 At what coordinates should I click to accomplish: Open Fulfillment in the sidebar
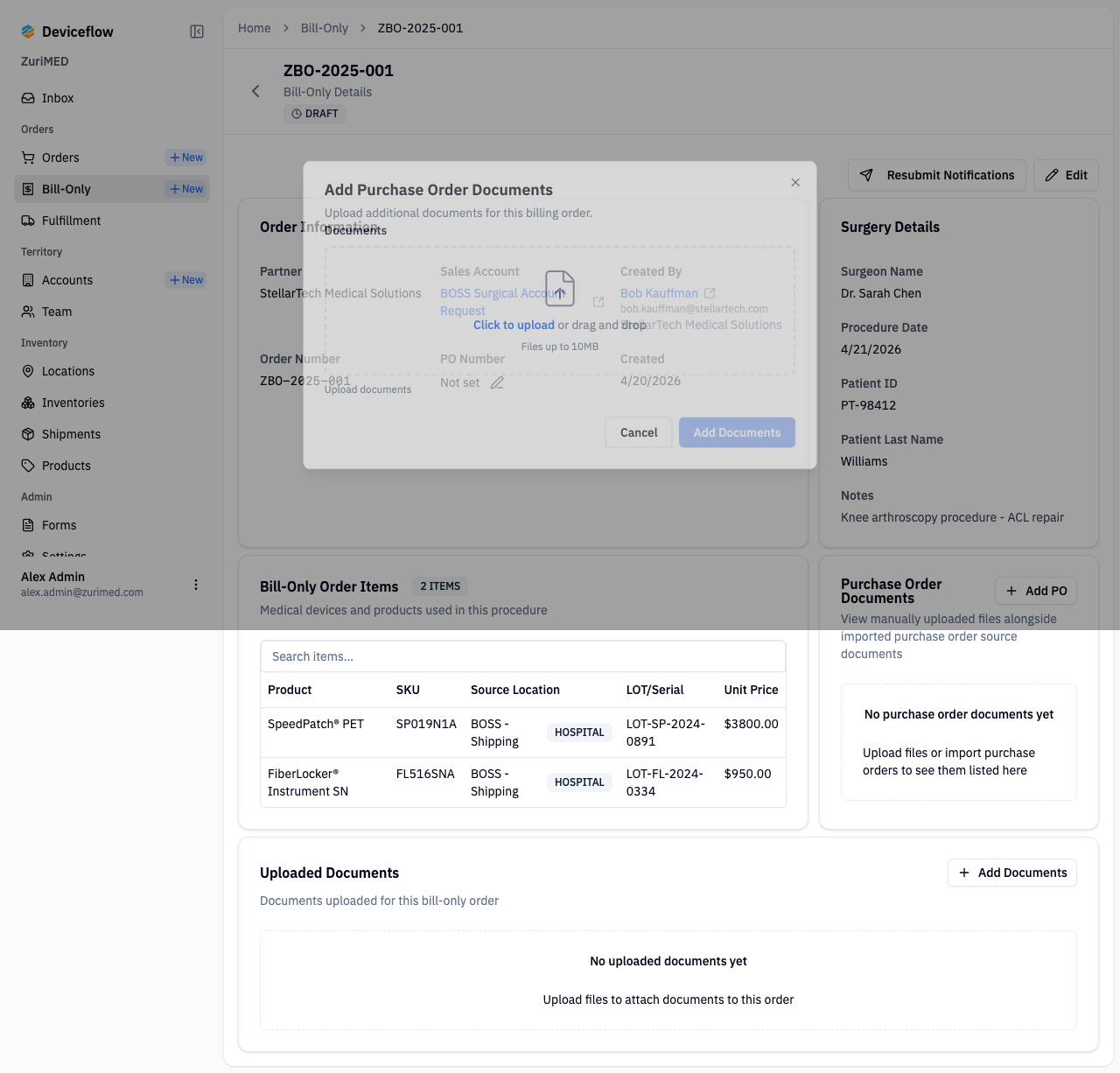coord(112,221)
